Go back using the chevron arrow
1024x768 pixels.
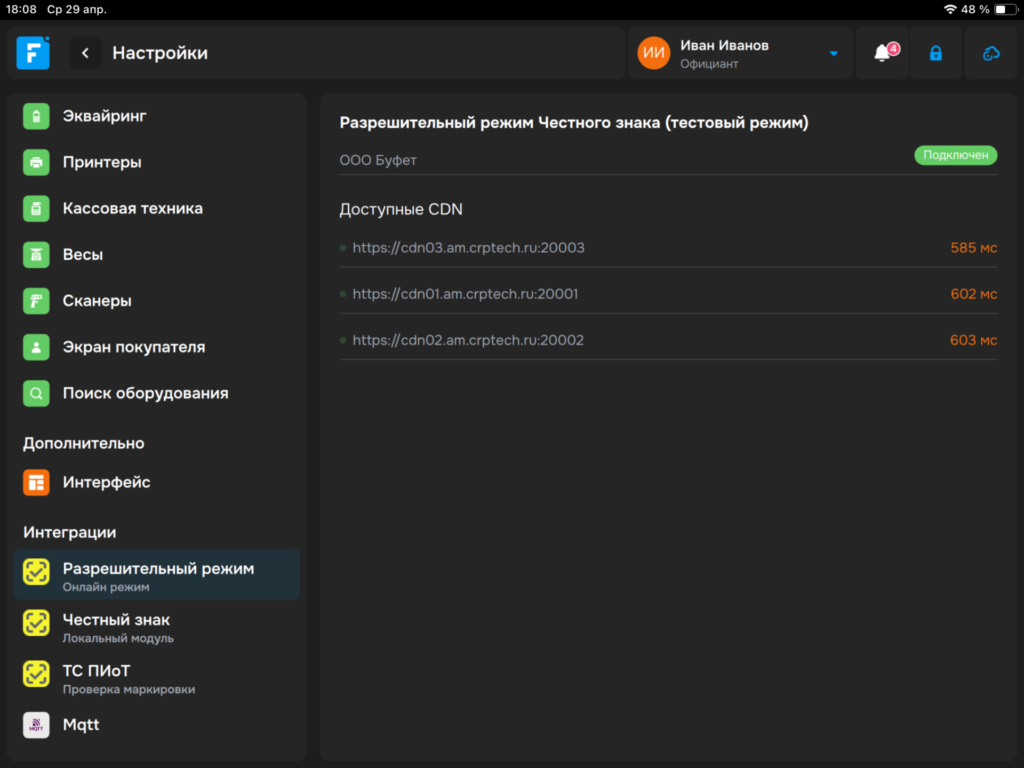[86, 53]
